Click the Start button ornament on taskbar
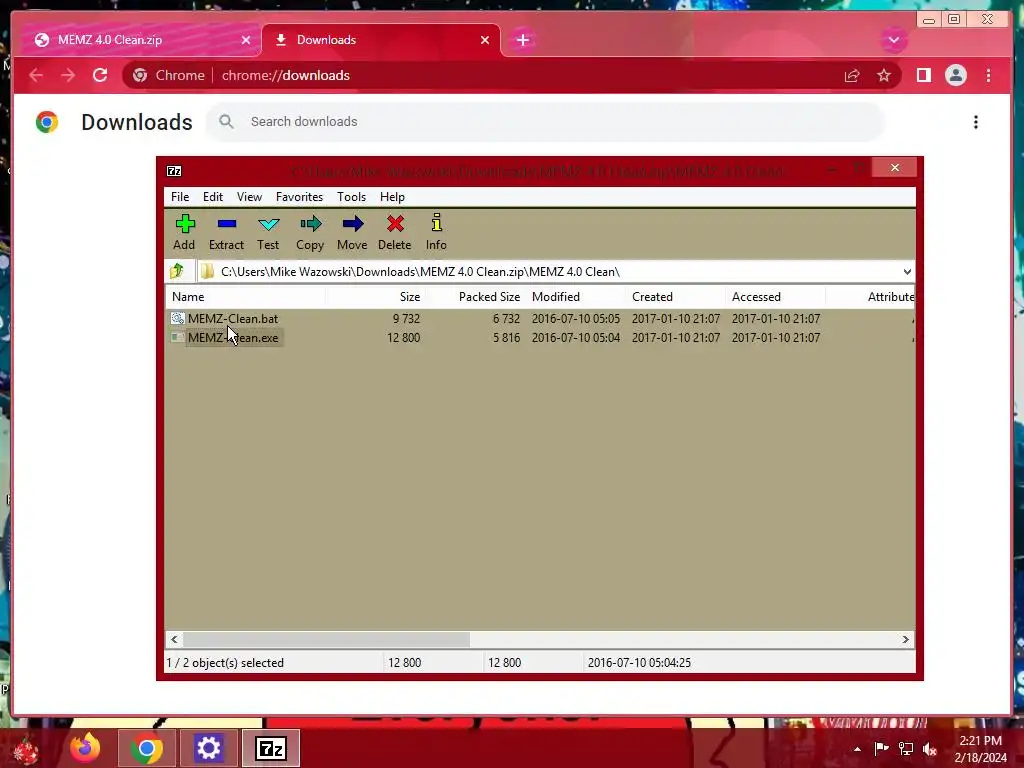 [x=26, y=749]
